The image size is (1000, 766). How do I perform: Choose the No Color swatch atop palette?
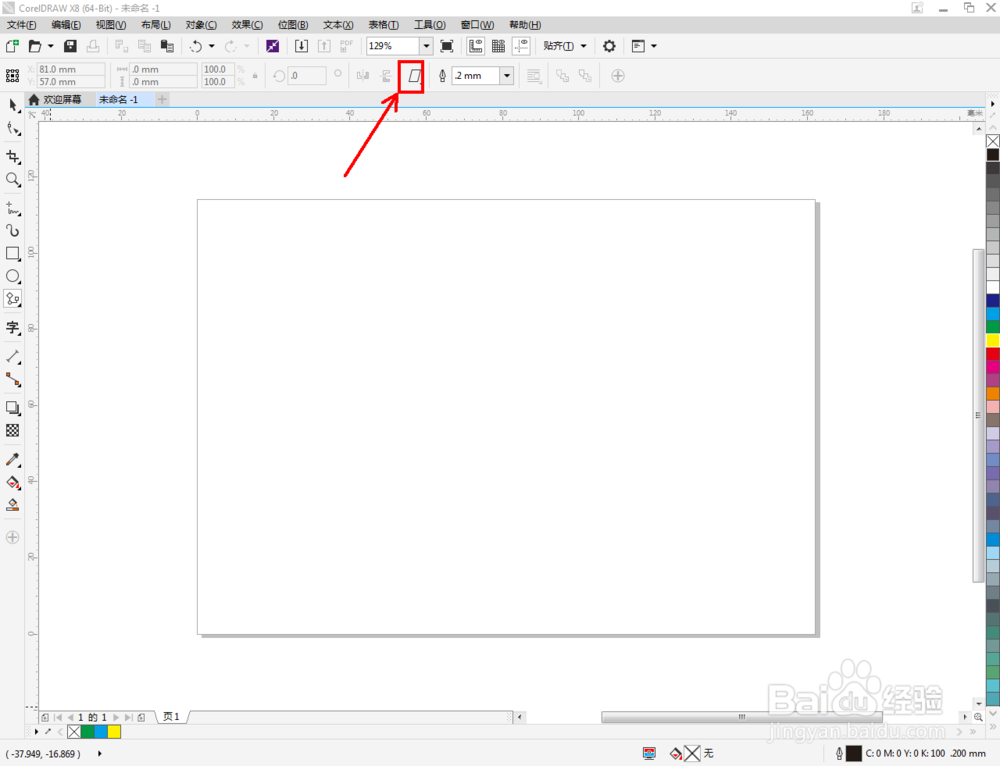tap(993, 141)
